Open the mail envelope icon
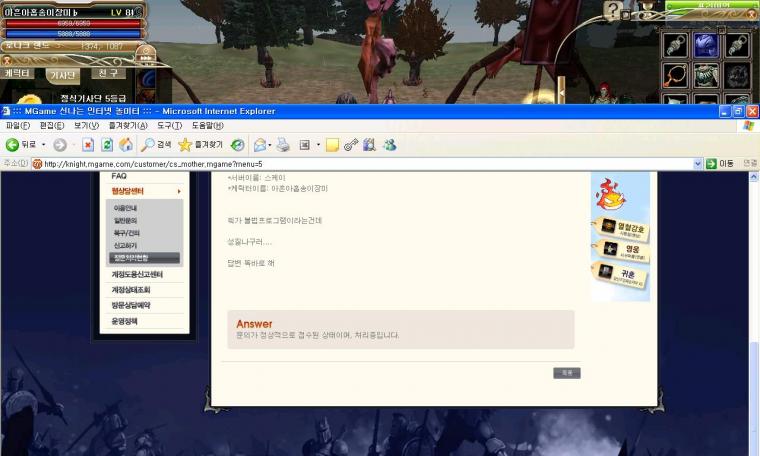 coord(260,144)
